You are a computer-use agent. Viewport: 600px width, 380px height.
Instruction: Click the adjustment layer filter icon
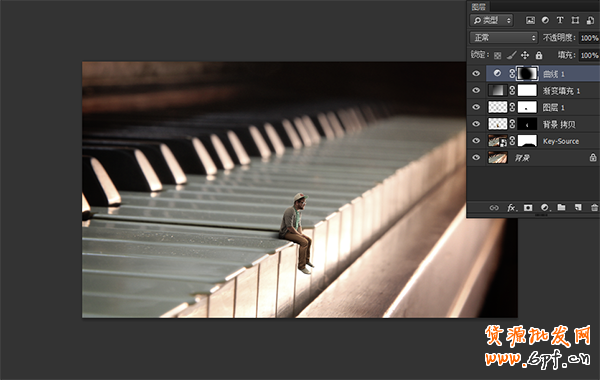545,20
